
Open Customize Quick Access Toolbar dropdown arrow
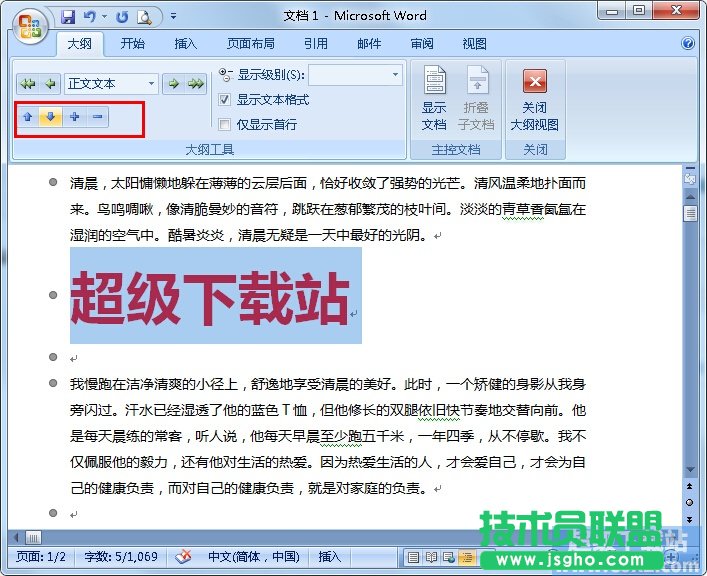point(173,16)
